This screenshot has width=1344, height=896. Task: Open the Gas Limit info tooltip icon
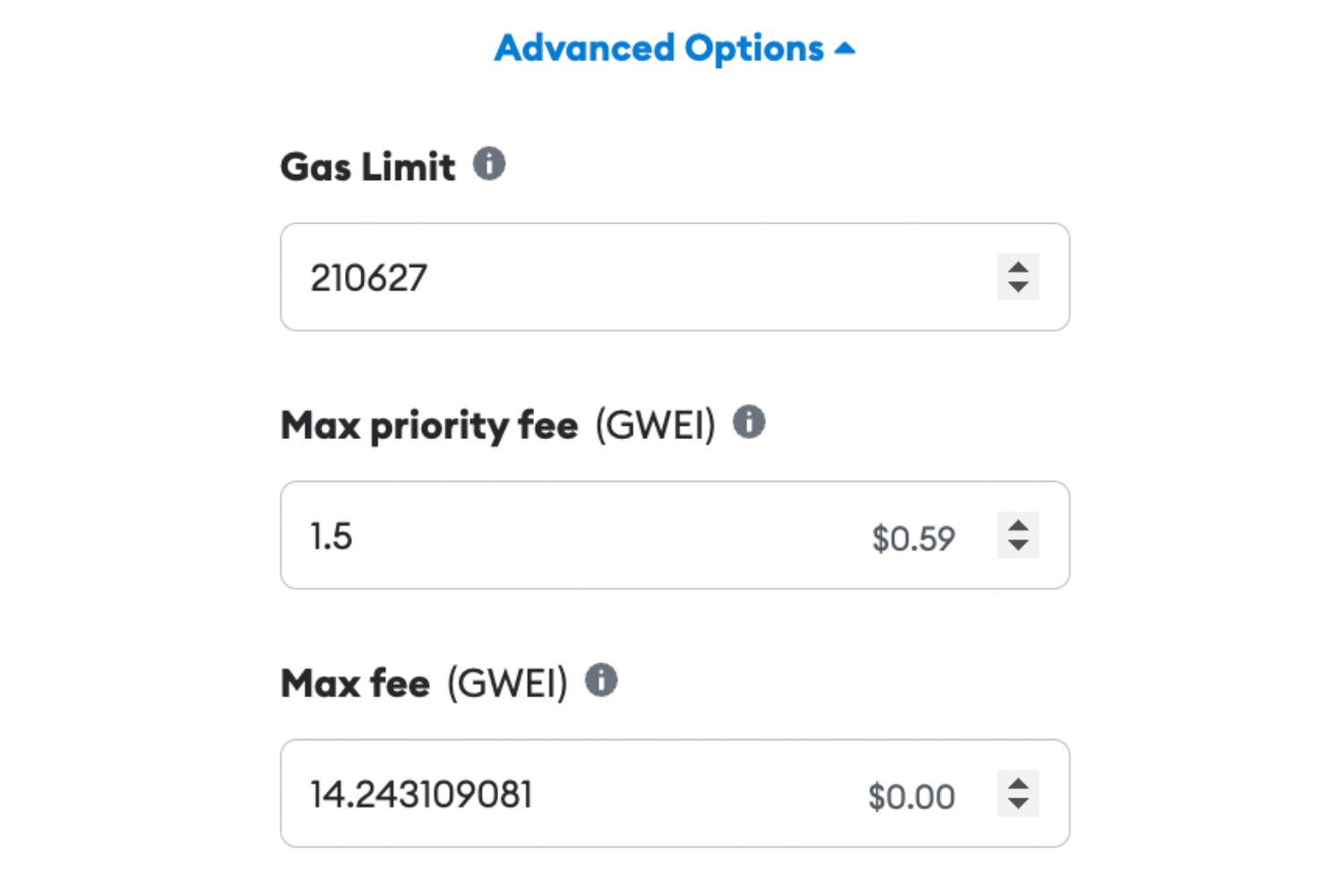[x=489, y=164]
